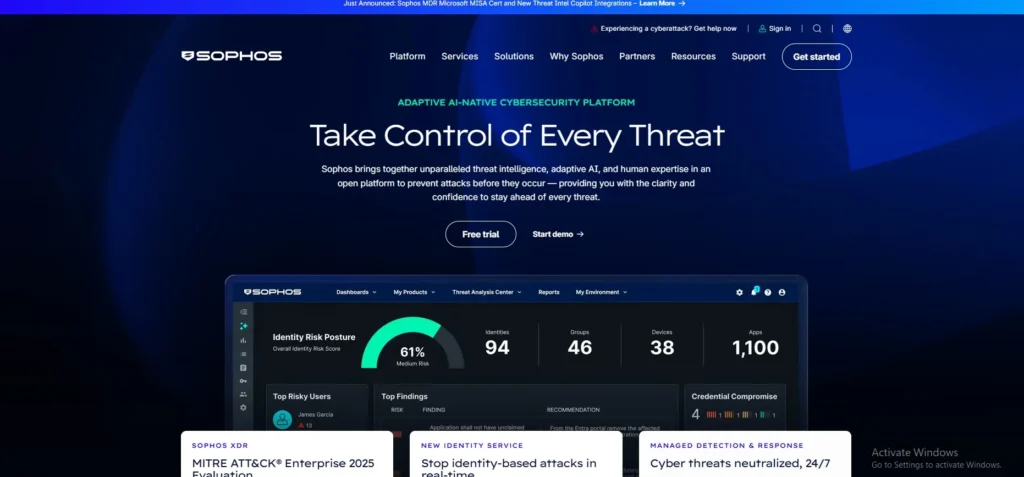Click the Apps count 1,100
1024x477 pixels.
click(x=755, y=348)
